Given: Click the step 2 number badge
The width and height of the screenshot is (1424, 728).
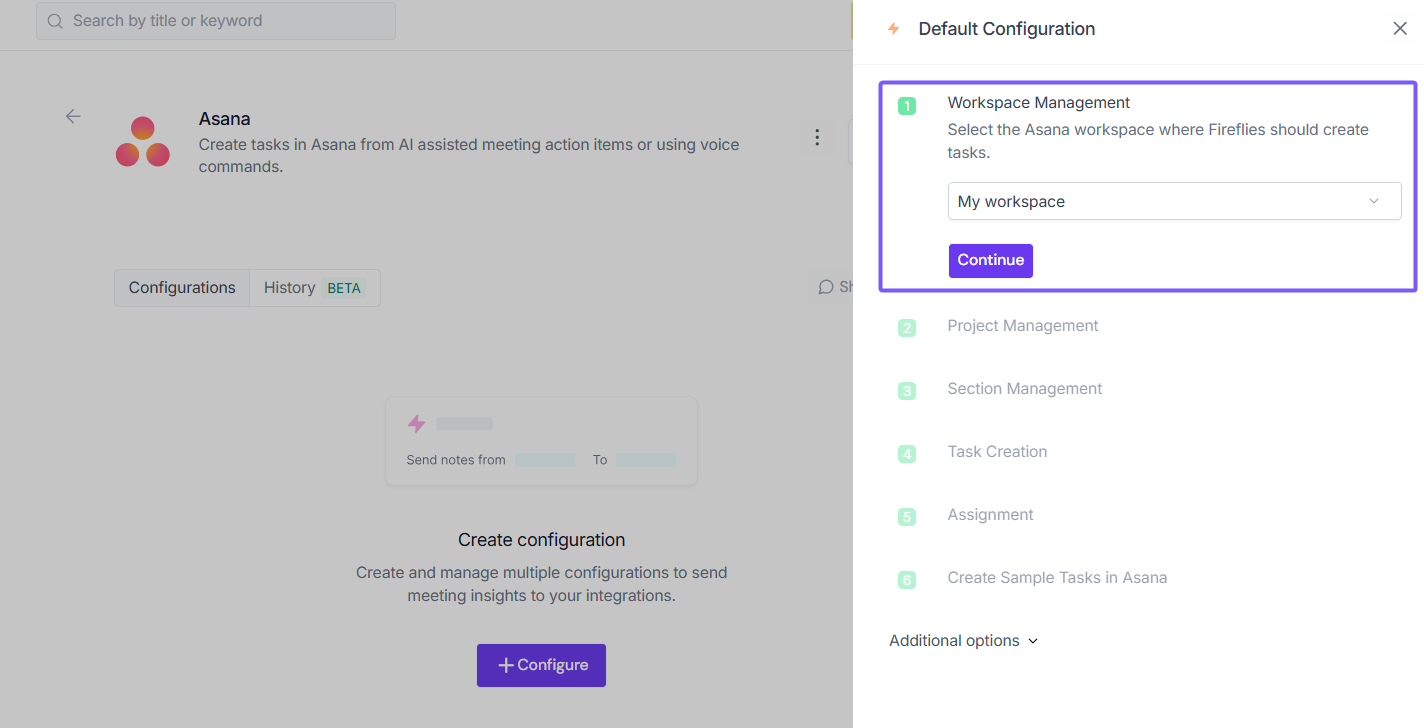Looking at the screenshot, I should (907, 328).
